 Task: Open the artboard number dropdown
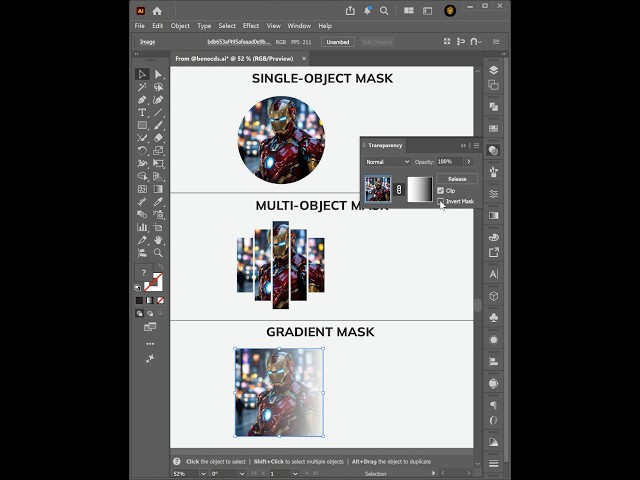pyautogui.click(x=295, y=474)
